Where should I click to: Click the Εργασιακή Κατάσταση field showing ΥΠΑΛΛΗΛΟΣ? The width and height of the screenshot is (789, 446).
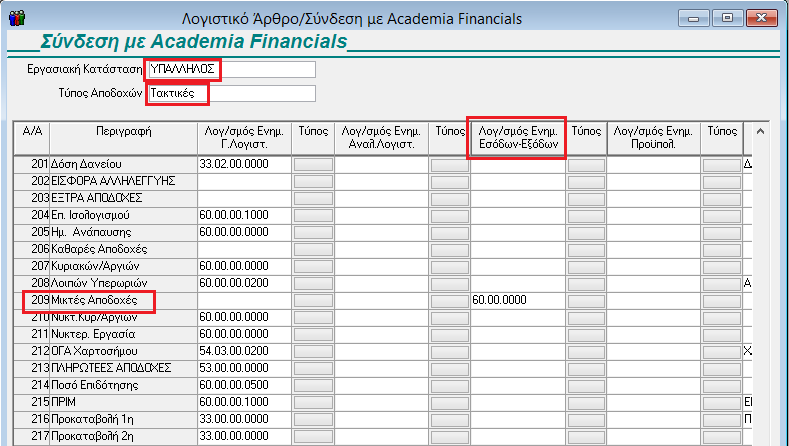(231, 69)
